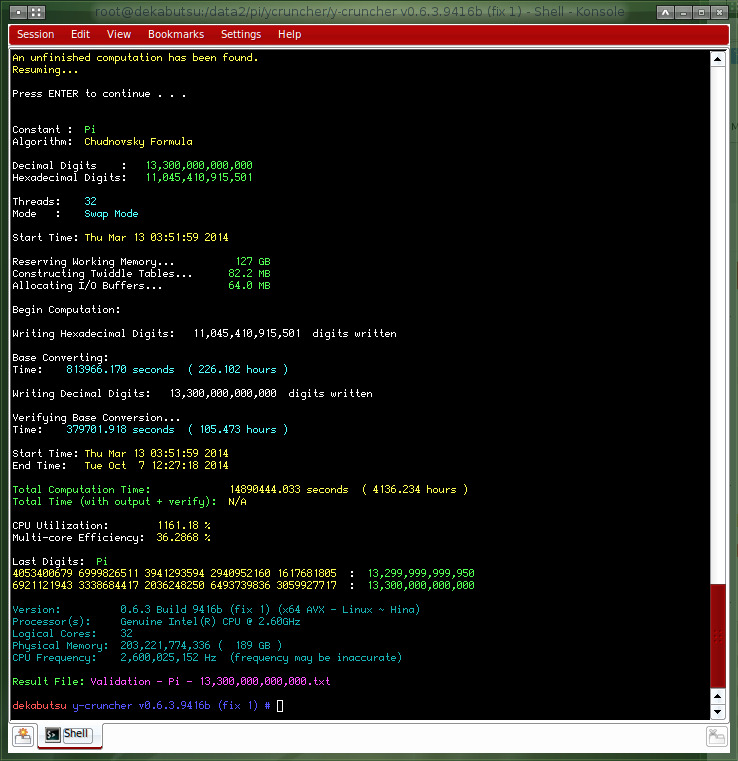Open the Settings menu

click(x=241, y=34)
